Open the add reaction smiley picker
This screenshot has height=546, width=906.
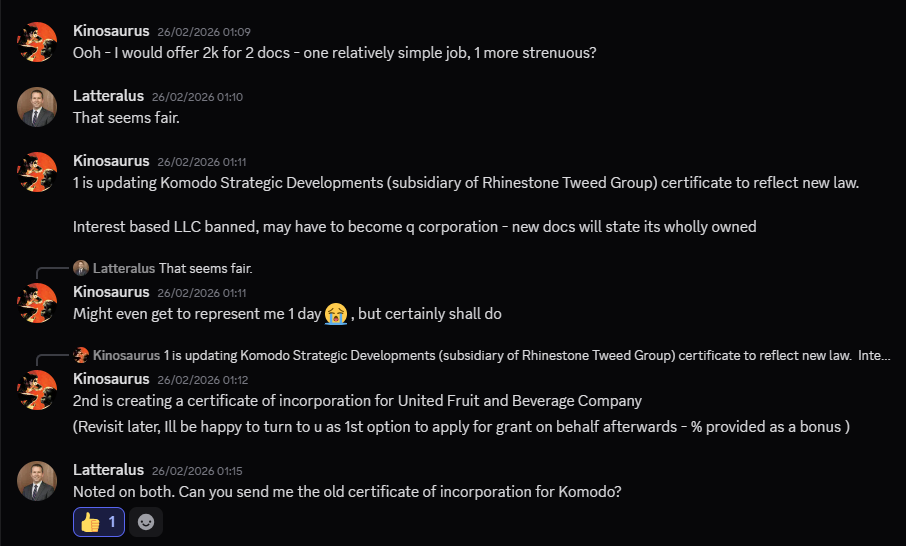point(146,522)
